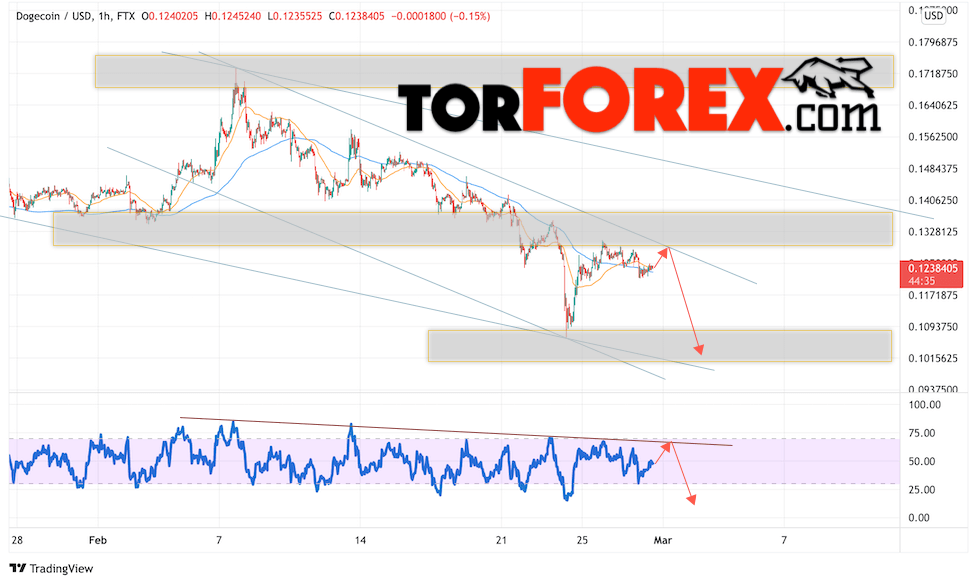Click the high value H0.1245240 in header

point(232,16)
